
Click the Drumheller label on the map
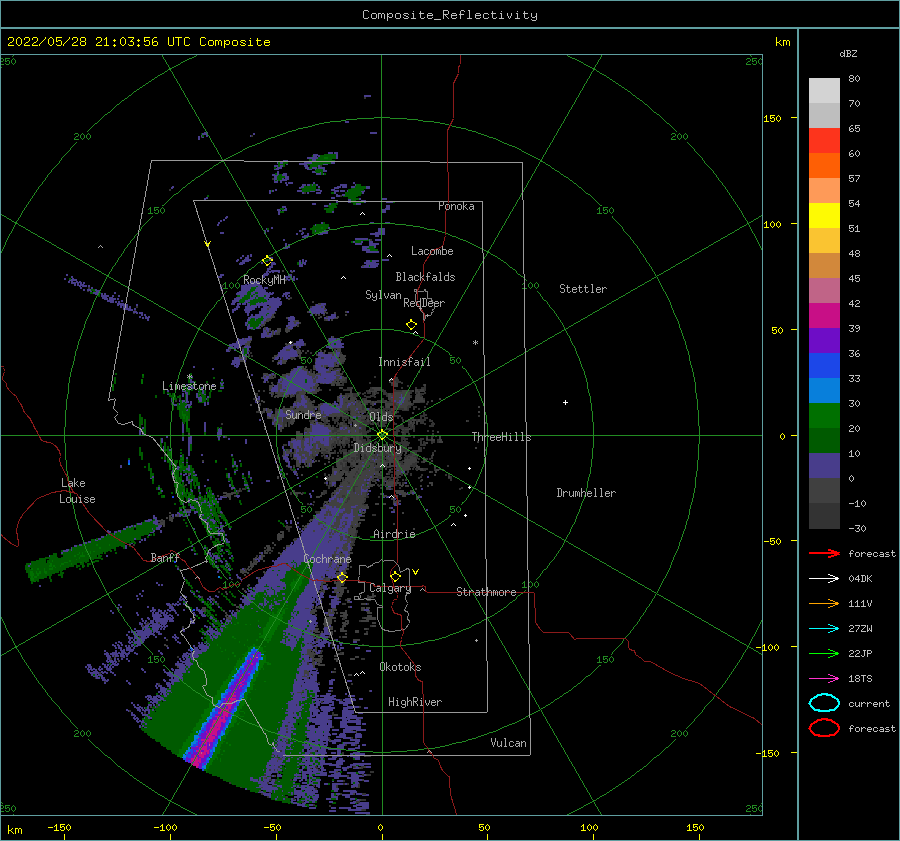click(x=586, y=493)
